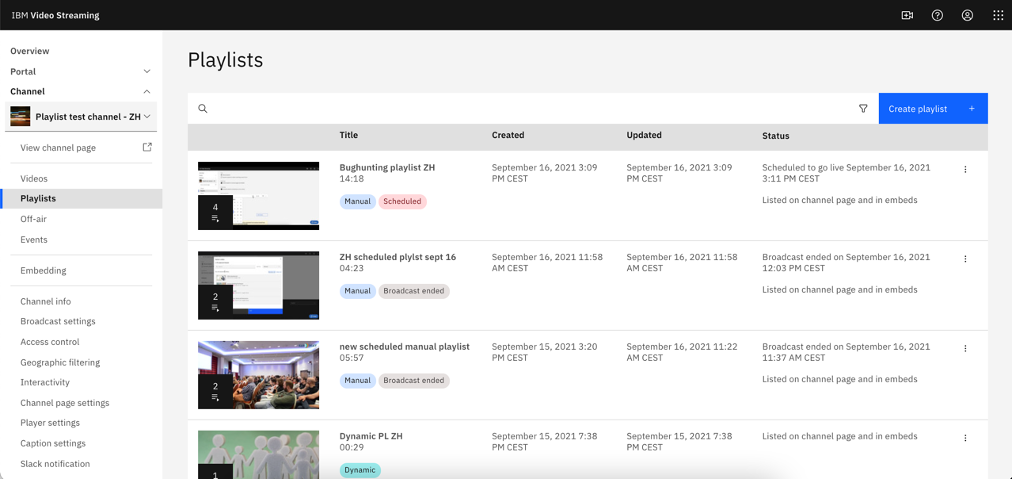Click Manual tag on new scheduled manual playlist
The height and width of the screenshot is (480, 1012).
click(x=358, y=381)
